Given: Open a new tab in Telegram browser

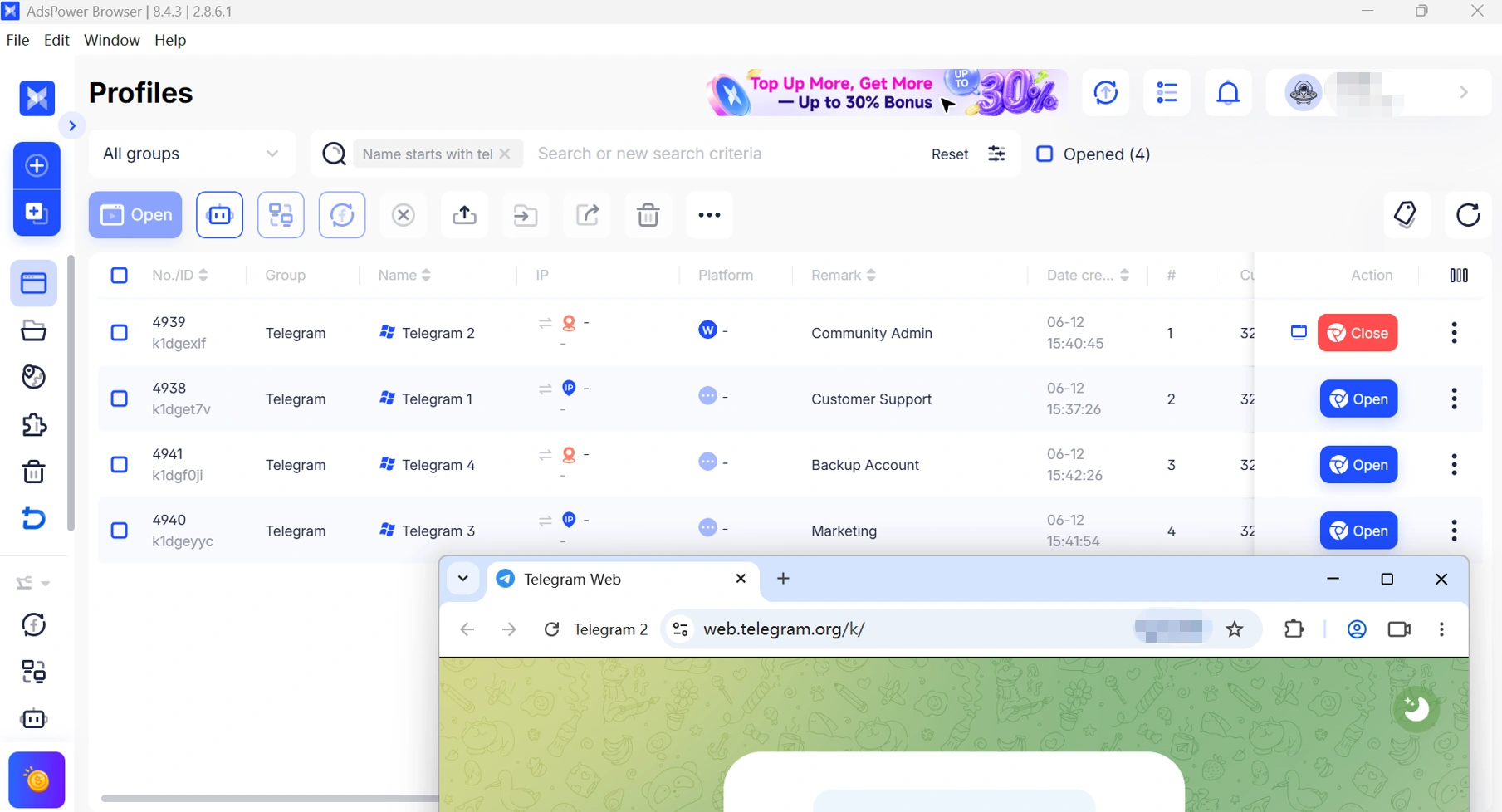Looking at the screenshot, I should click(783, 579).
